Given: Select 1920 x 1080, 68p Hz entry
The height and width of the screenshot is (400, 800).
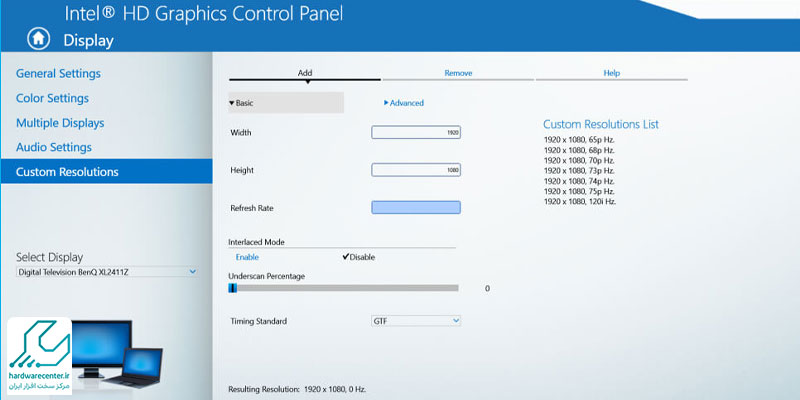Looking at the screenshot, I should click(579, 150).
